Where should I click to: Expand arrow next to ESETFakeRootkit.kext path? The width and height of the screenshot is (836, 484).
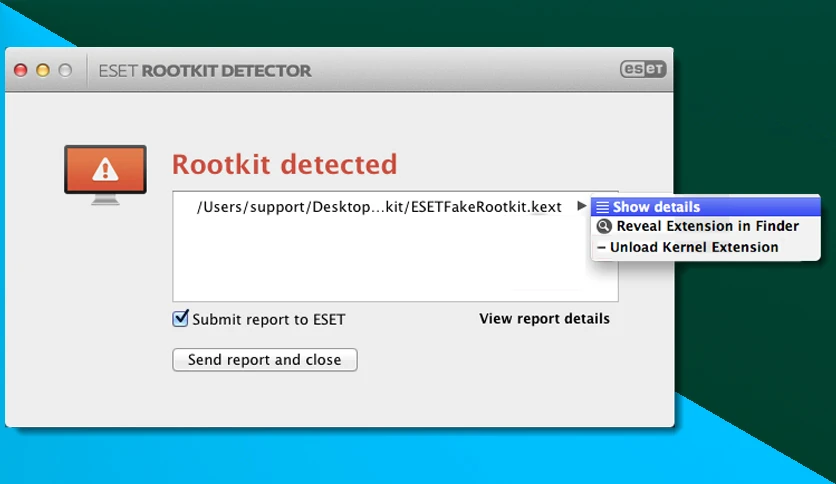pyautogui.click(x=582, y=206)
